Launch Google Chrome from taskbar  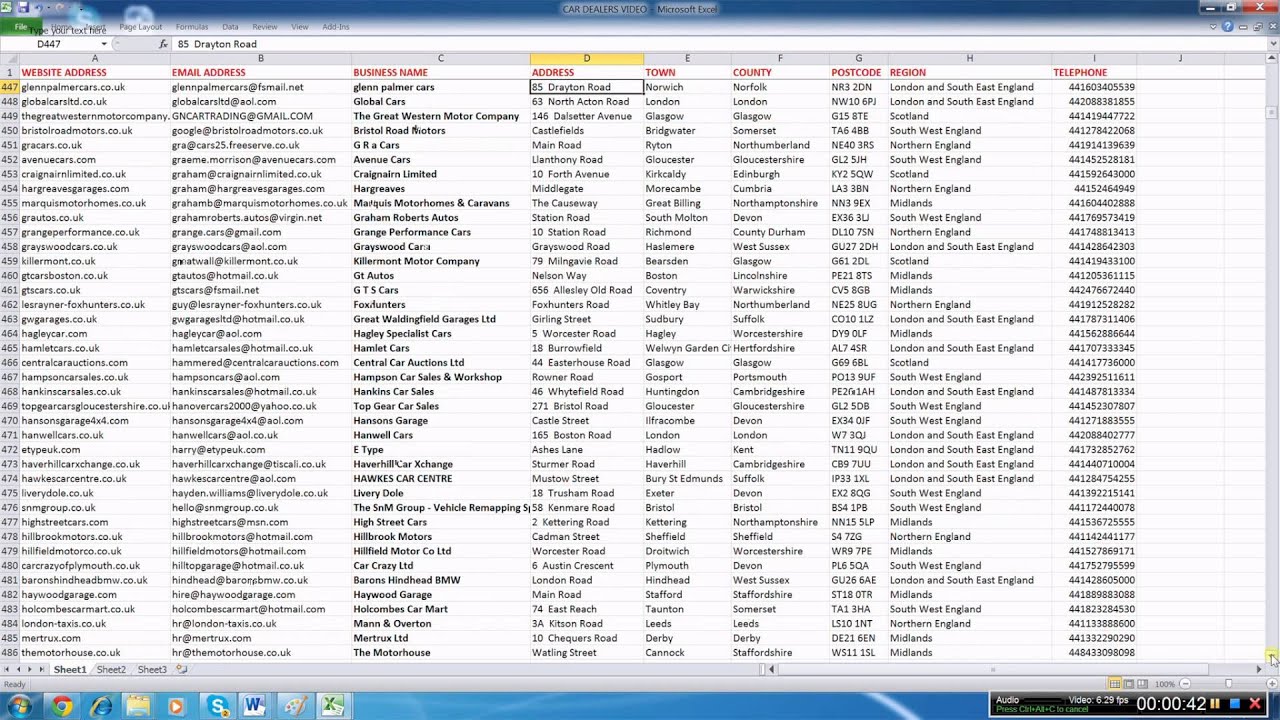pyautogui.click(x=62, y=706)
